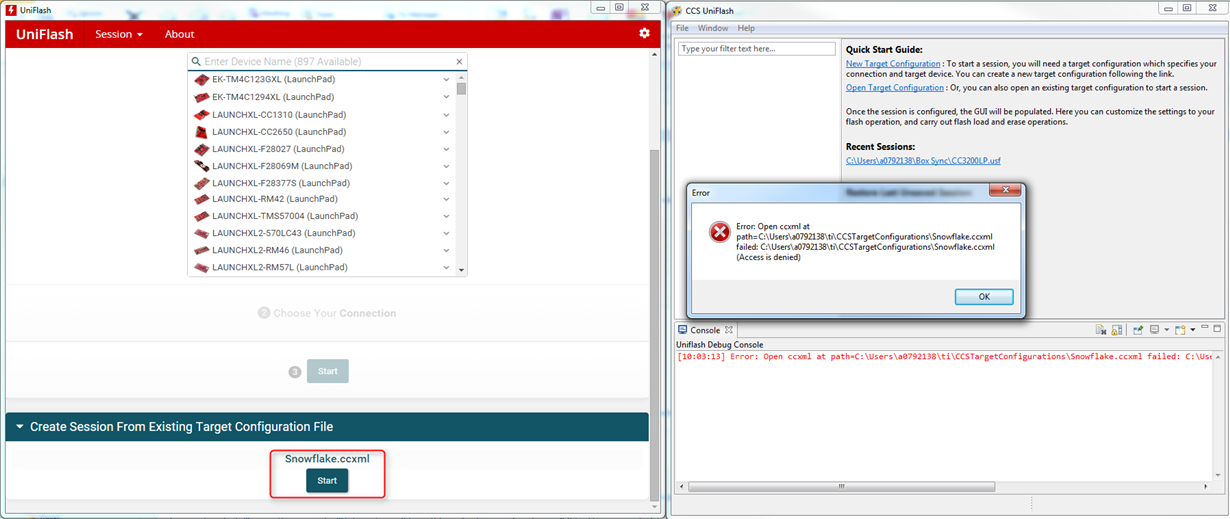Image resolution: width=1230 pixels, height=519 pixels.
Task: Click the device list scrollbar thumb
Action: [461, 88]
